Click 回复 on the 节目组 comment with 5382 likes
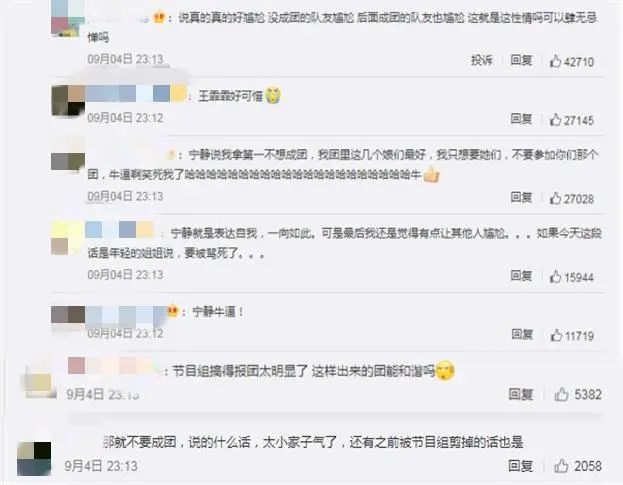Screen dimensions: 623x485 coord(520,394)
